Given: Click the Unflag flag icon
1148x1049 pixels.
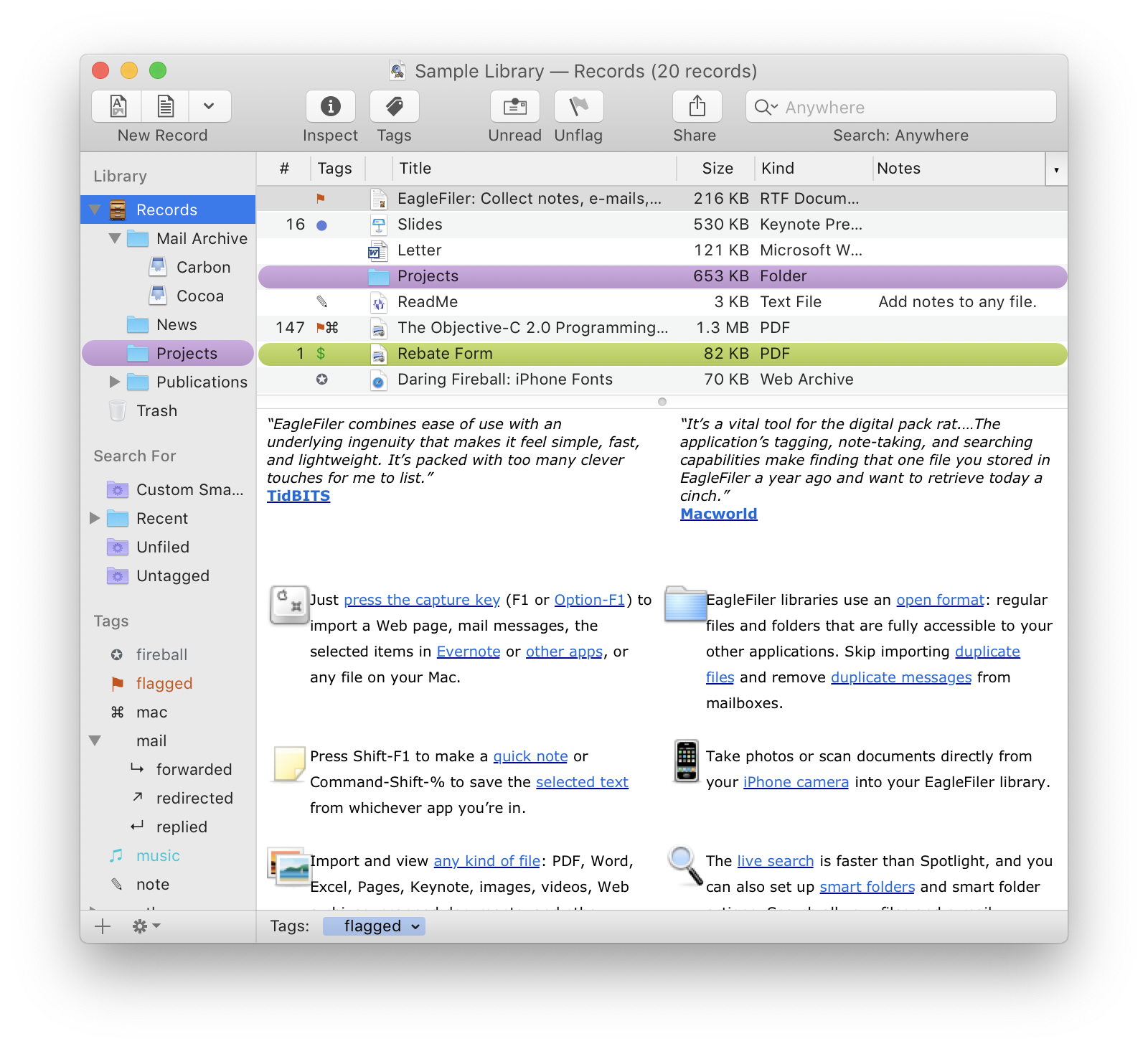Looking at the screenshot, I should [578, 106].
